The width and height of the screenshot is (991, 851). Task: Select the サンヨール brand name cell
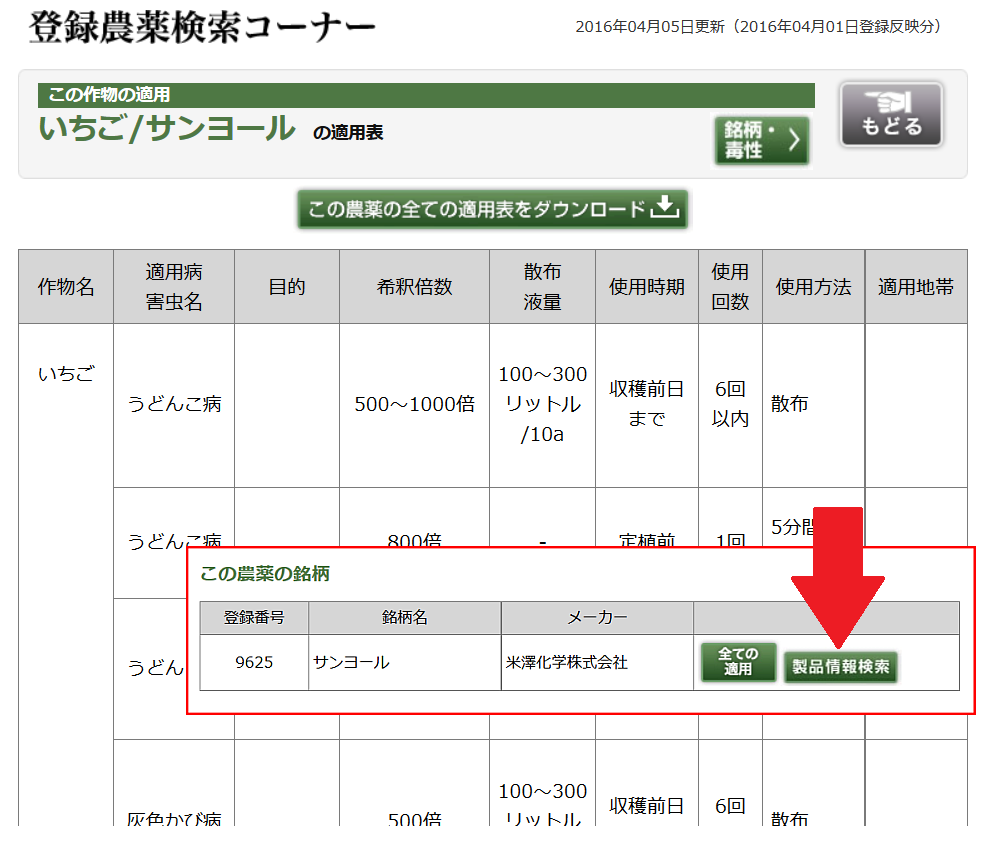[x=351, y=662]
